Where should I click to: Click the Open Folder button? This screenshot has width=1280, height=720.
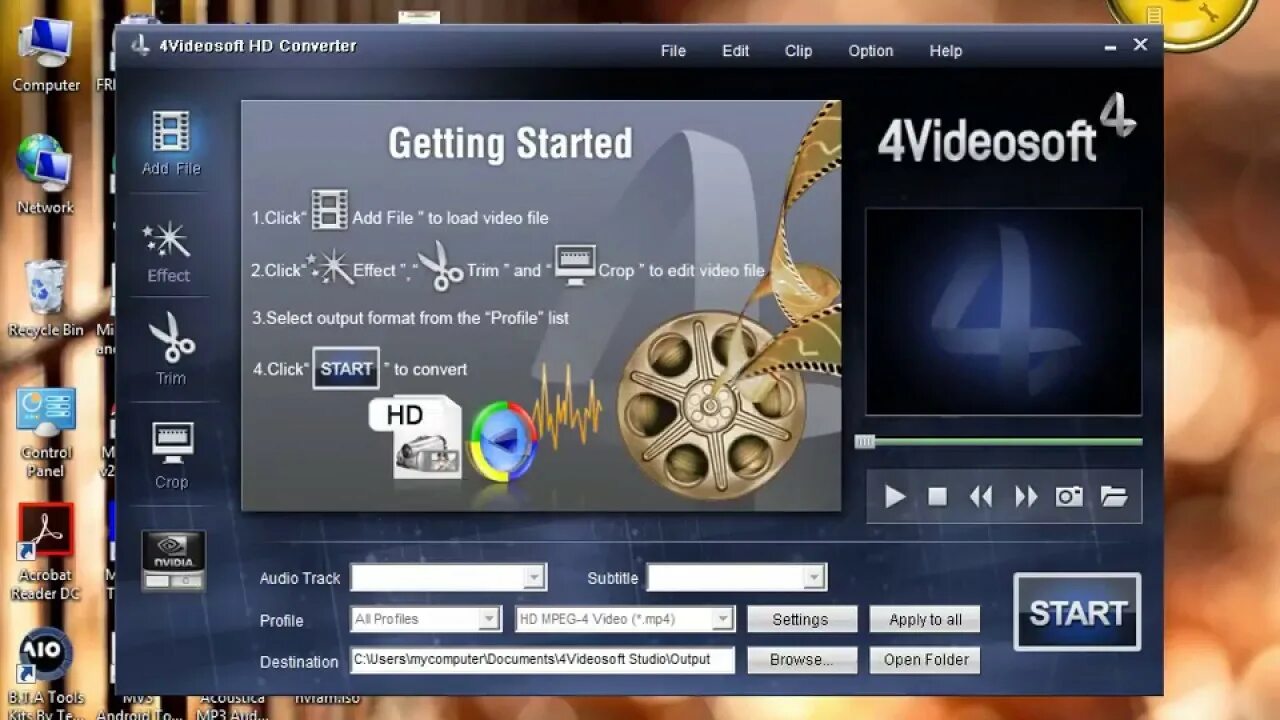[925, 660]
